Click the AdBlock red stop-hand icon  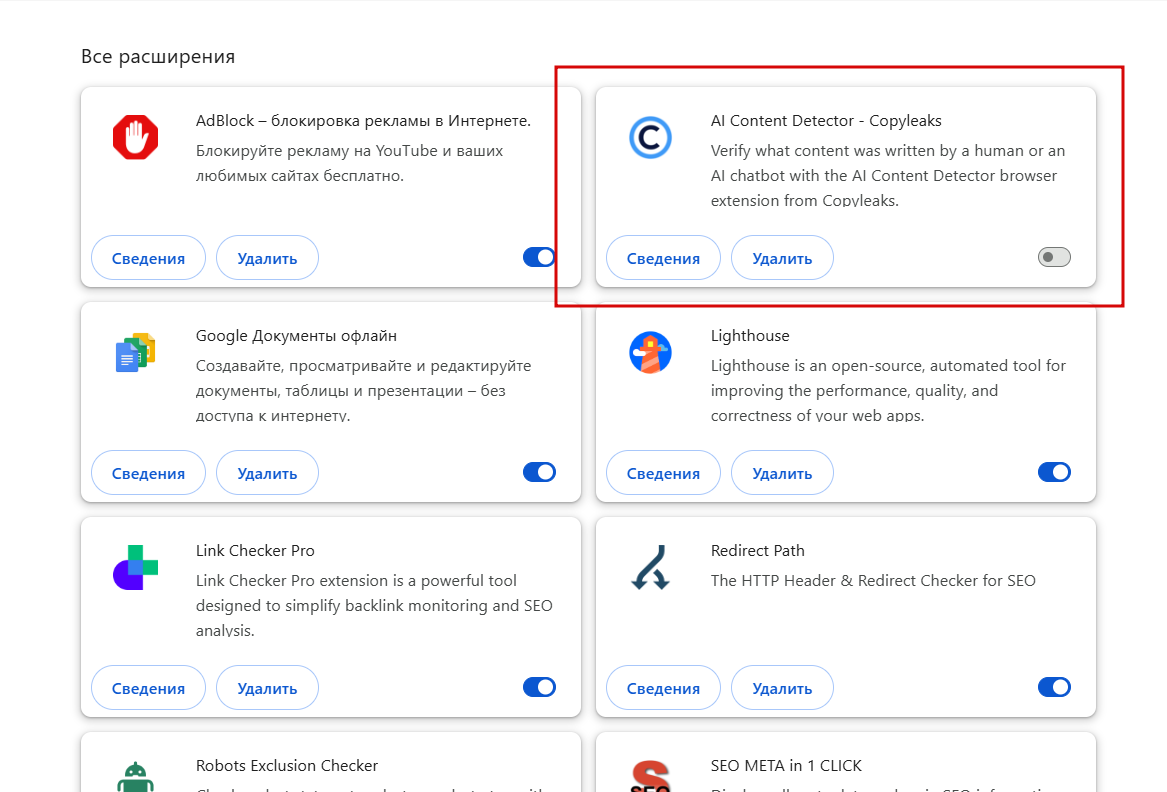tap(136, 137)
